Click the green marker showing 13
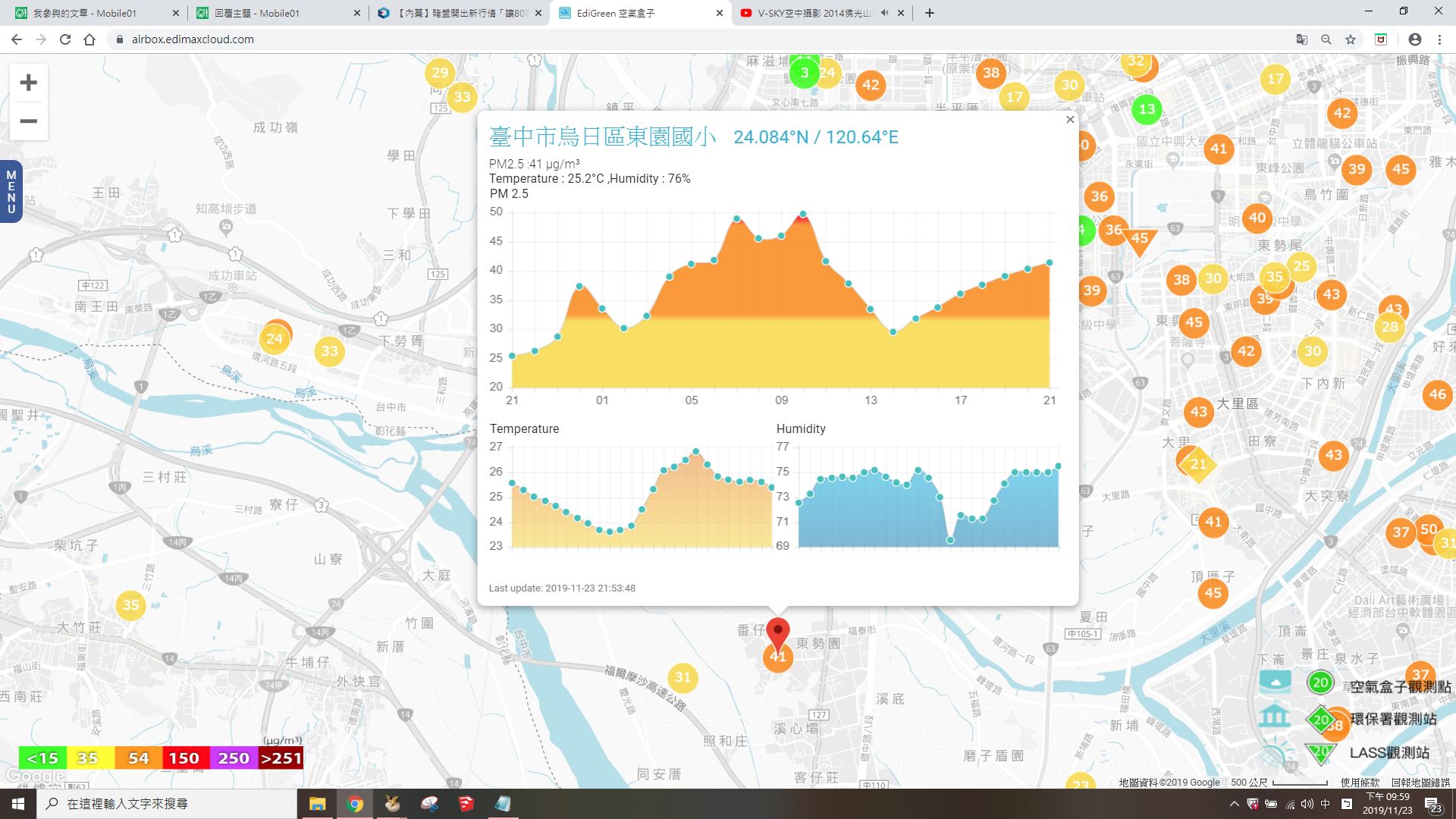The height and width of the screenshot is (819, 1456). (1147, 109)
